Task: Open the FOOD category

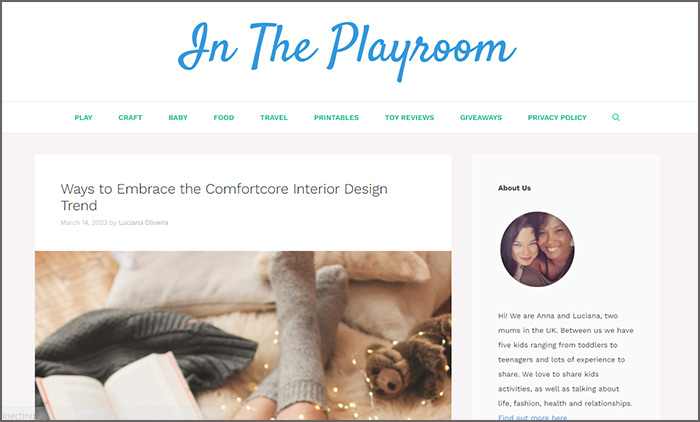Action: pos(224,117)
